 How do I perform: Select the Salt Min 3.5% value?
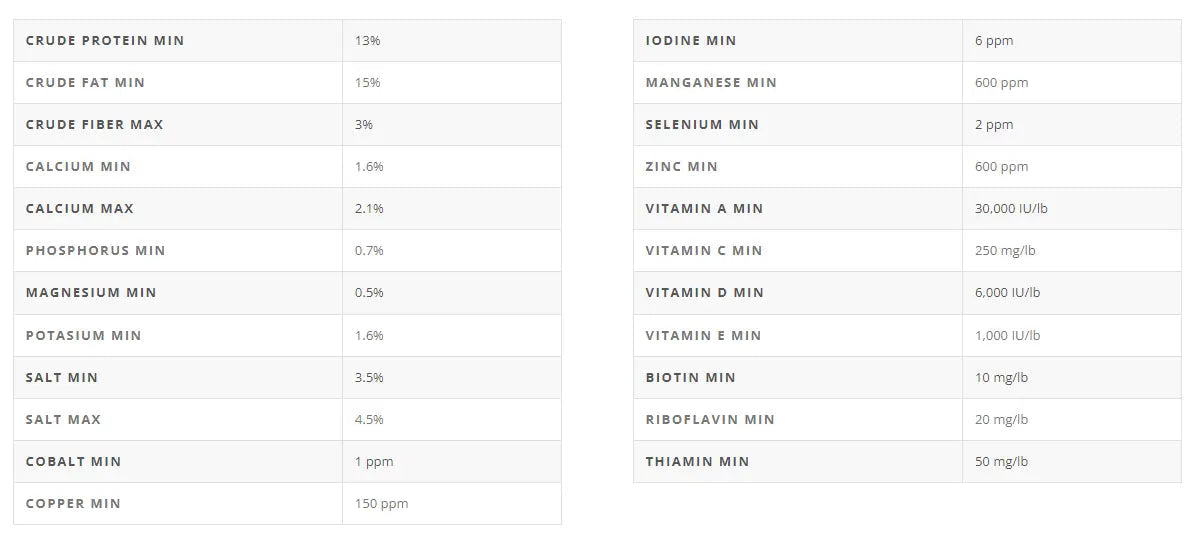(x=369, y=378)
